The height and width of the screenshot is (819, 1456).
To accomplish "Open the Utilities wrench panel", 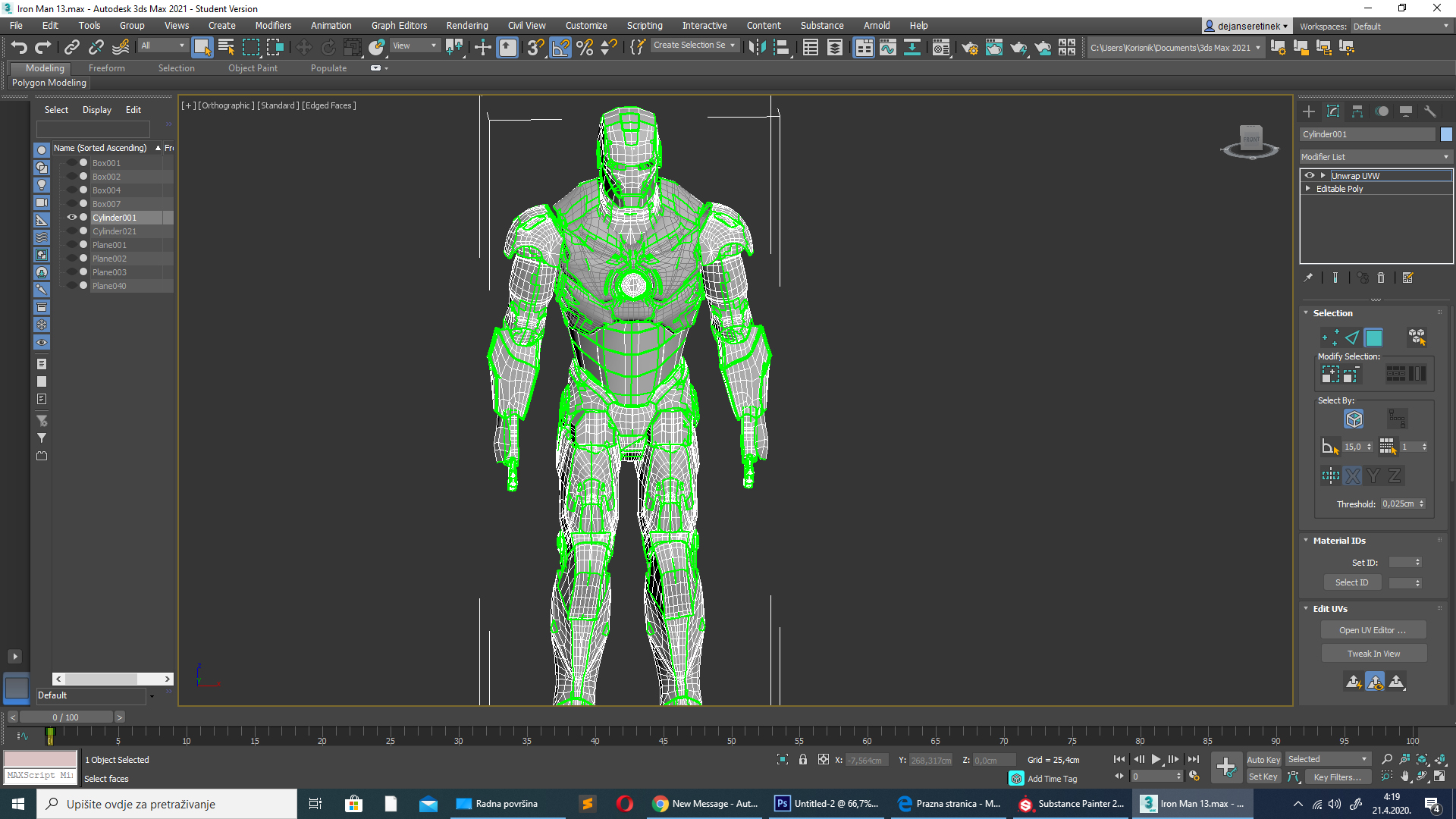I will (x=1430, y=111).
